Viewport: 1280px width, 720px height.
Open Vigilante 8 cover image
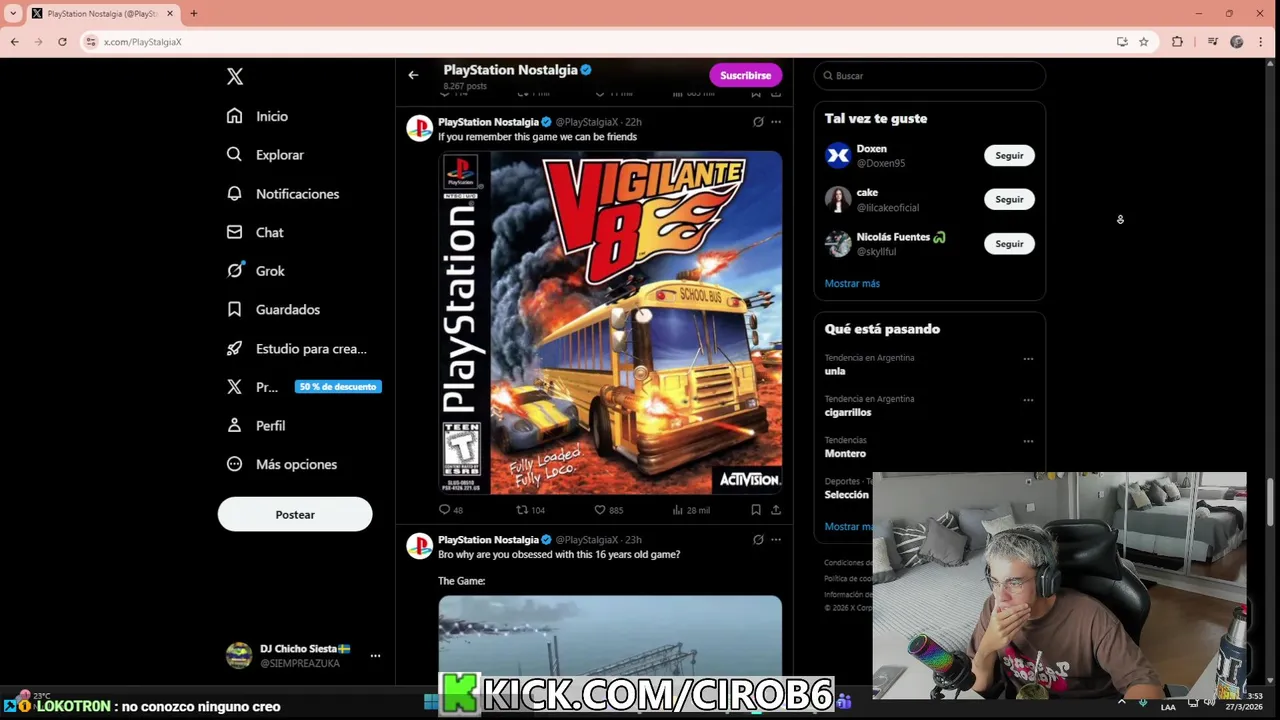click(610, 322)
